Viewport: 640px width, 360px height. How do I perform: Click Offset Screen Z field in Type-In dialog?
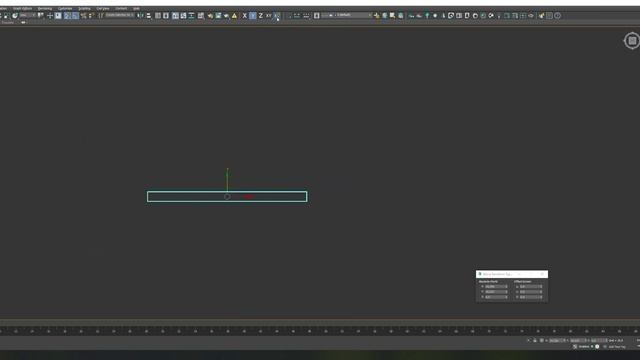point(530,297)
